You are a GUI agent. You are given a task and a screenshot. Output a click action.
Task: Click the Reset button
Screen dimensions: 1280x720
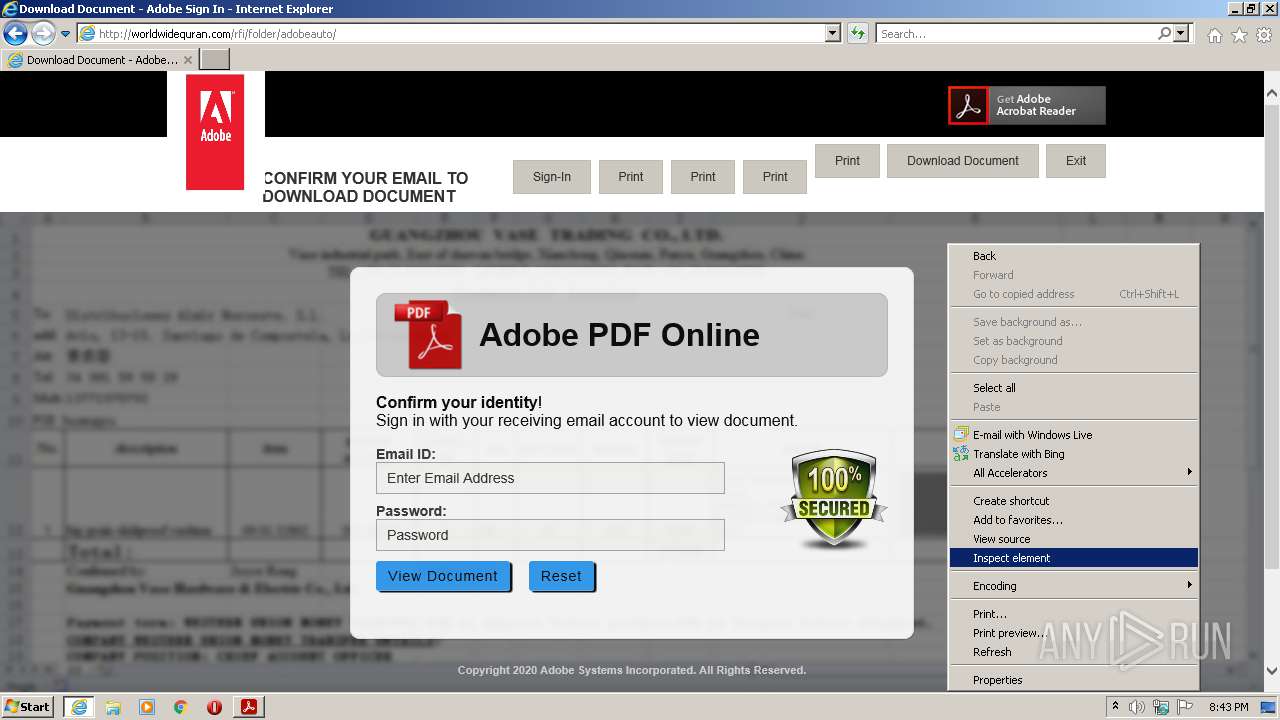[x=561, y=576]
